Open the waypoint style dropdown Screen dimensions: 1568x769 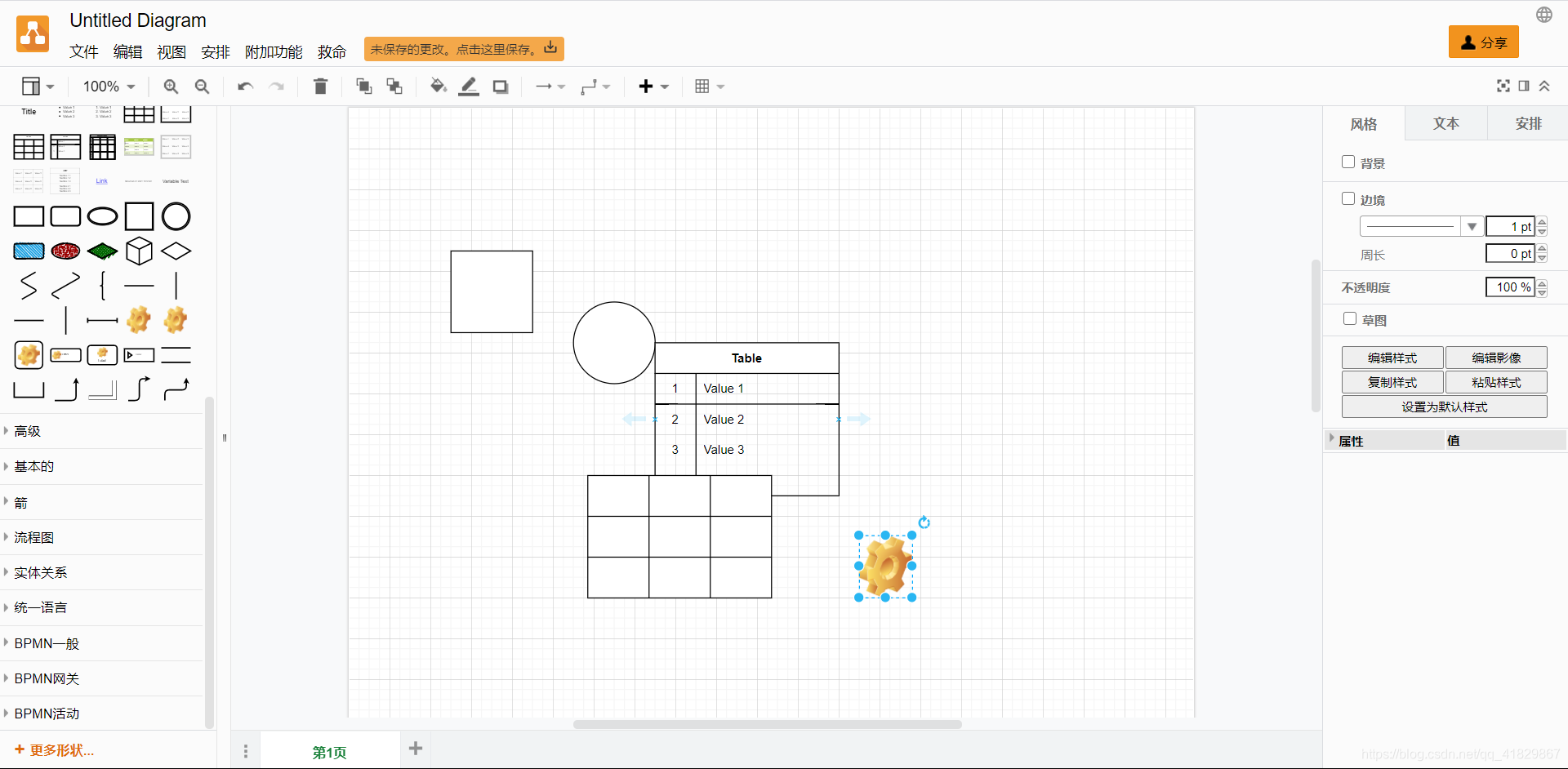[x=595, y=87]
